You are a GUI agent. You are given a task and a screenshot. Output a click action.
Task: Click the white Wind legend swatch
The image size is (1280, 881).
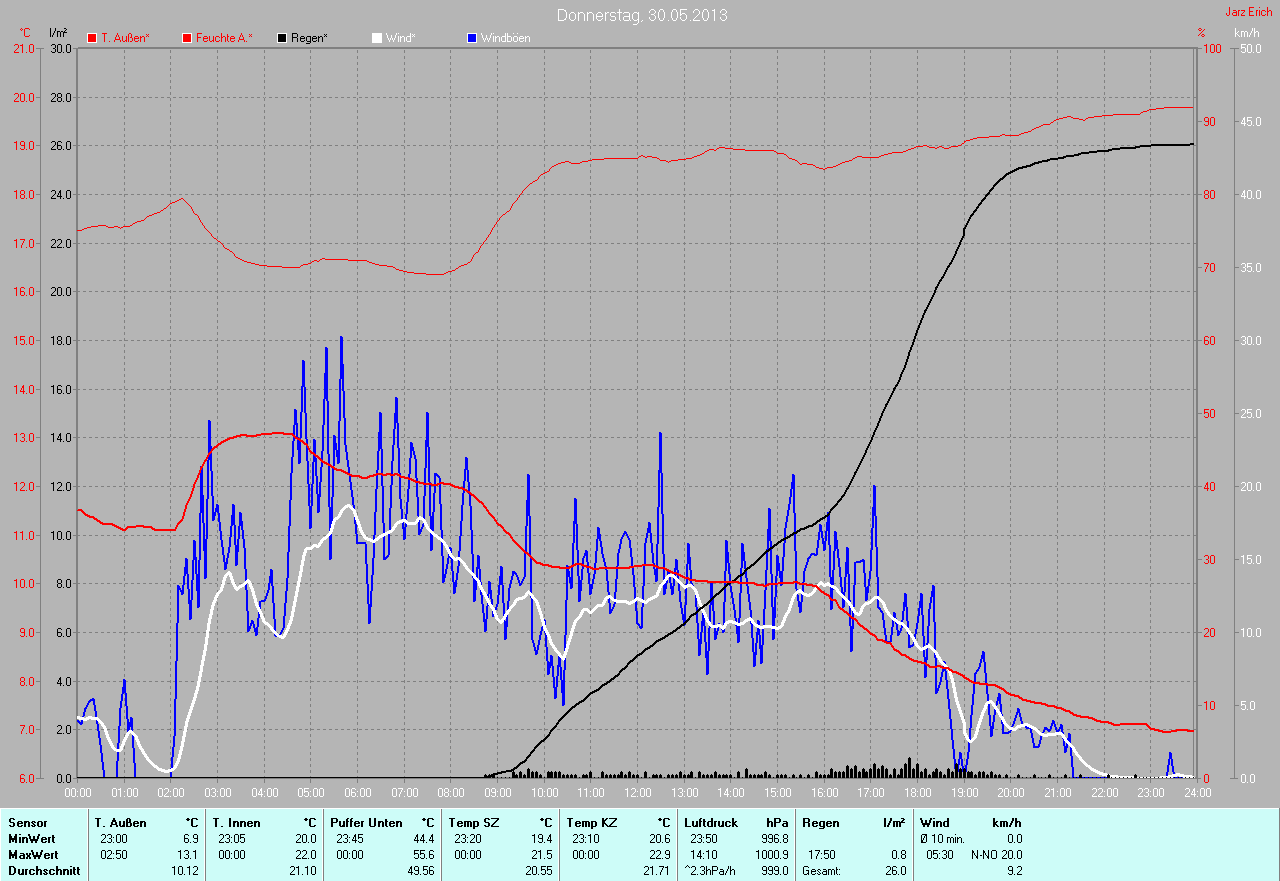376,38
